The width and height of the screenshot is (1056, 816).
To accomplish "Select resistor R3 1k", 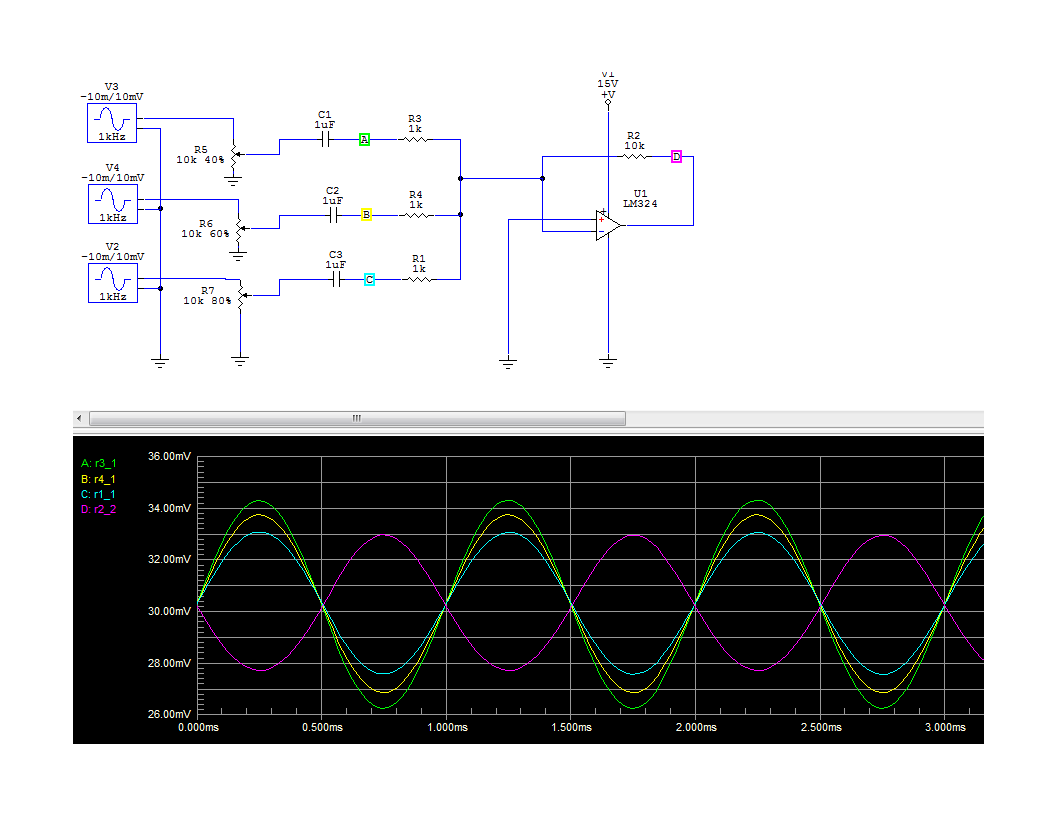I will point(414,139).
